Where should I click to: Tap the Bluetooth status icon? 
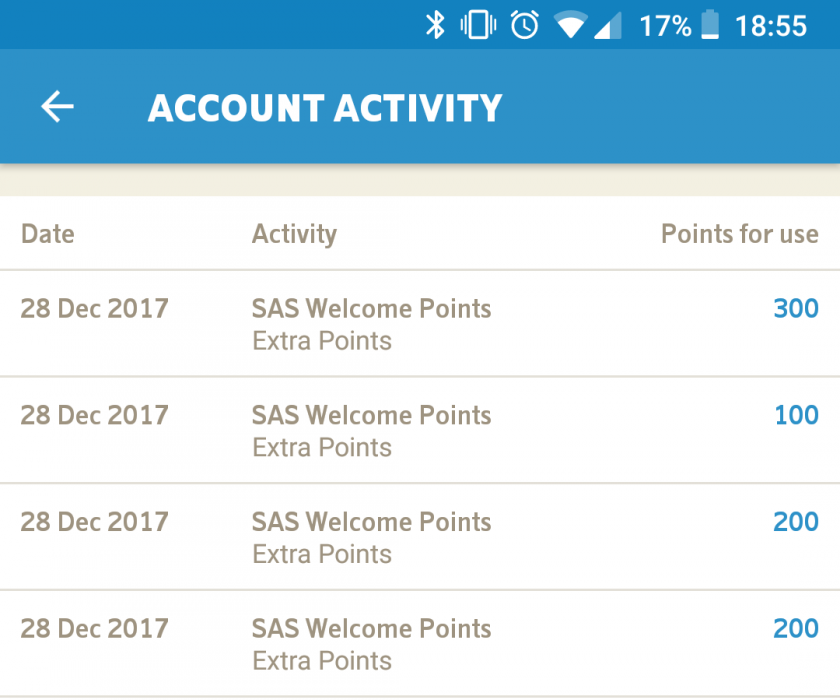435,25
